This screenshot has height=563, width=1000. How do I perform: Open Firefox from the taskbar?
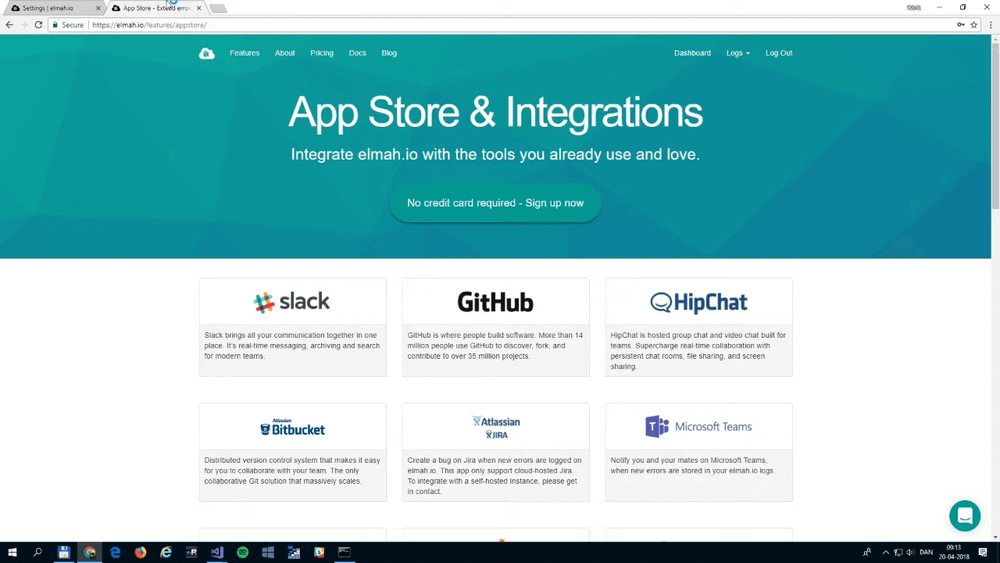[140, 552]
